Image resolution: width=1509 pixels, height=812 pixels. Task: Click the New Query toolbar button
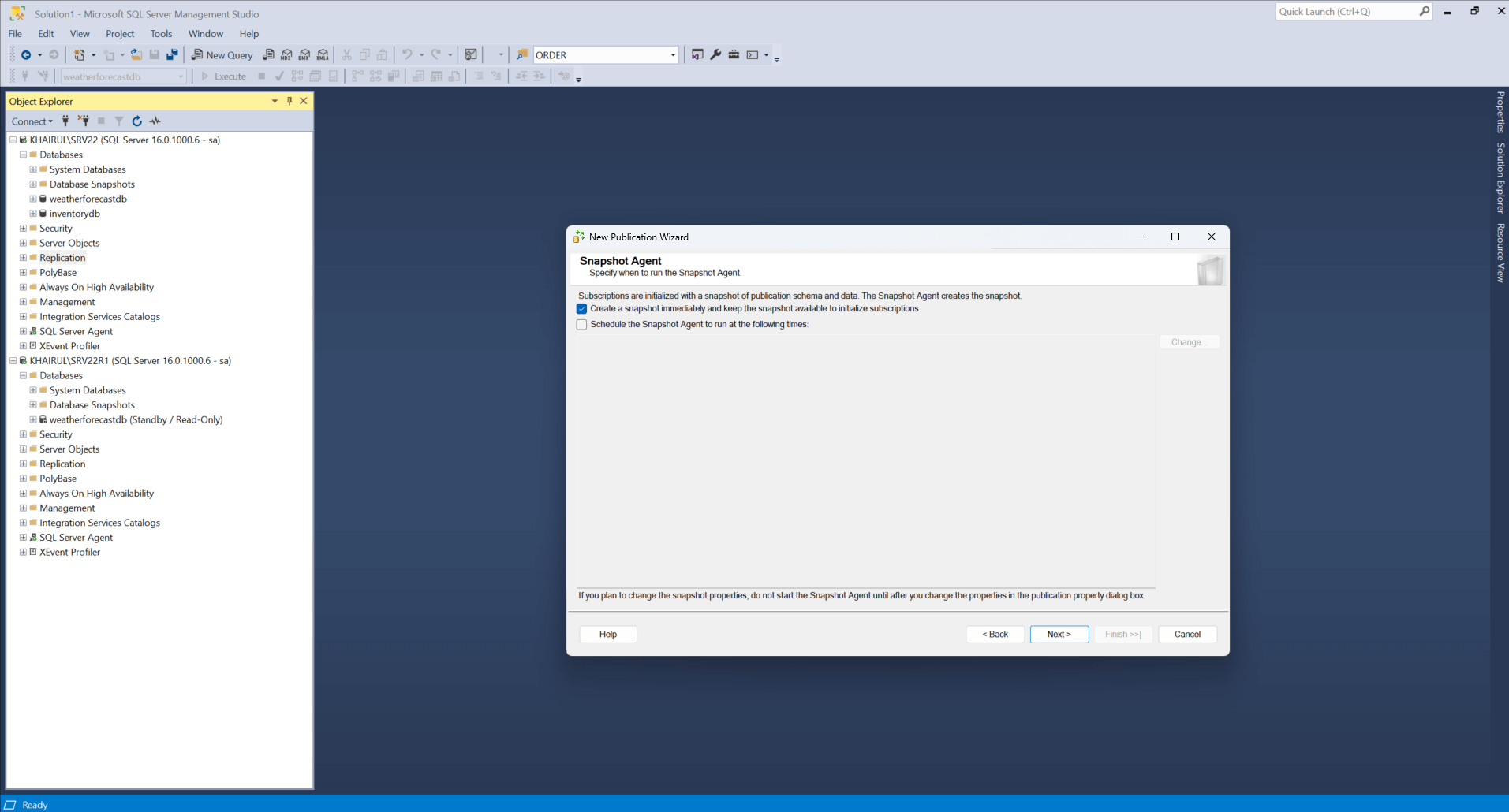coord(222,55)
